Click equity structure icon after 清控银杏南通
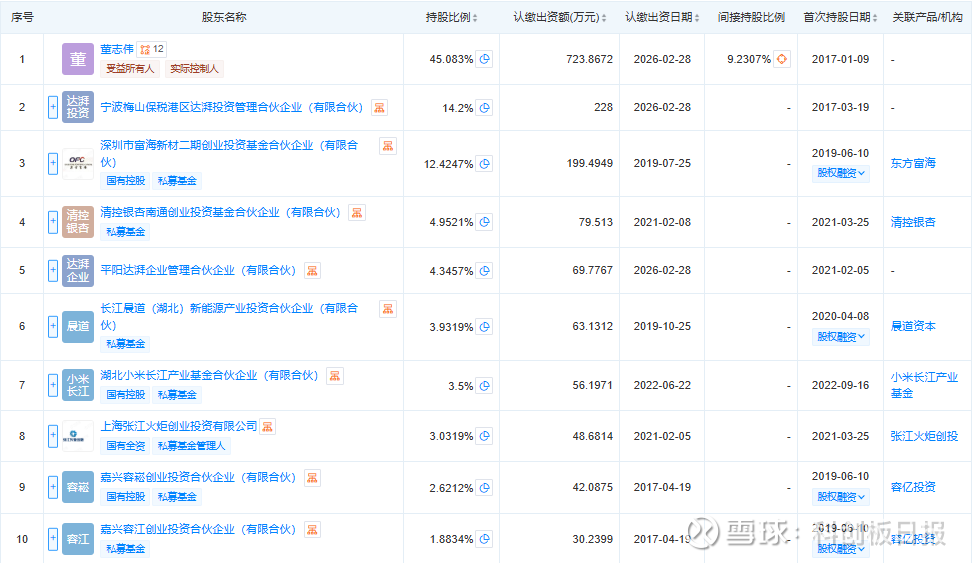This screenshot has width=974, height=563. pyautogui.click(x=357, y=213)
